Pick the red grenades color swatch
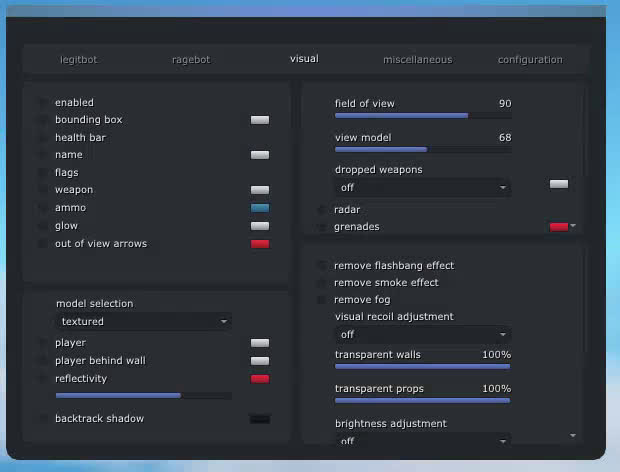Image resolution: width=620 pixels, height=472 pixels. click(558, 227)
